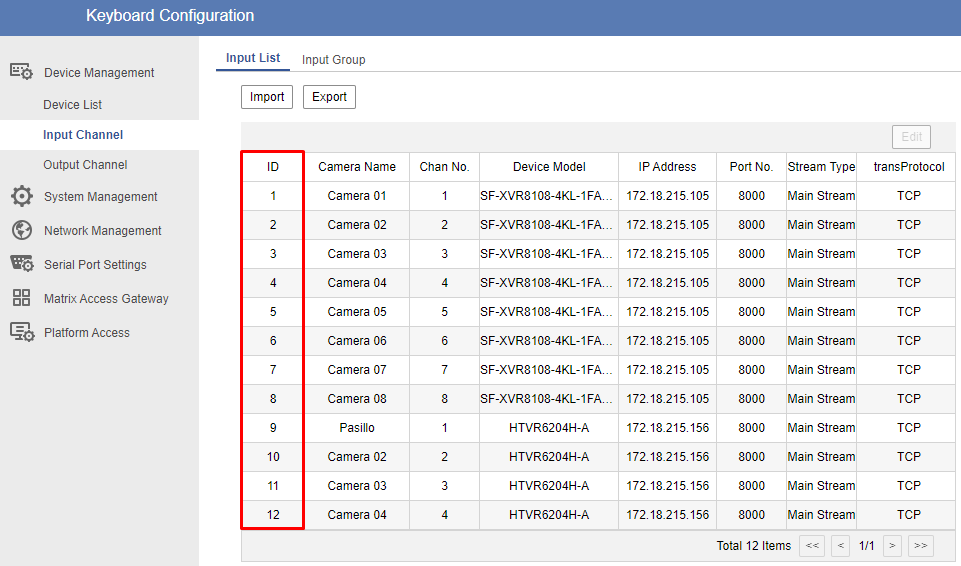Image resolution: width=961 pixels, height=566 pixels.
Task: Select Input Channel in sidebar
Action: tap(83, 135)
